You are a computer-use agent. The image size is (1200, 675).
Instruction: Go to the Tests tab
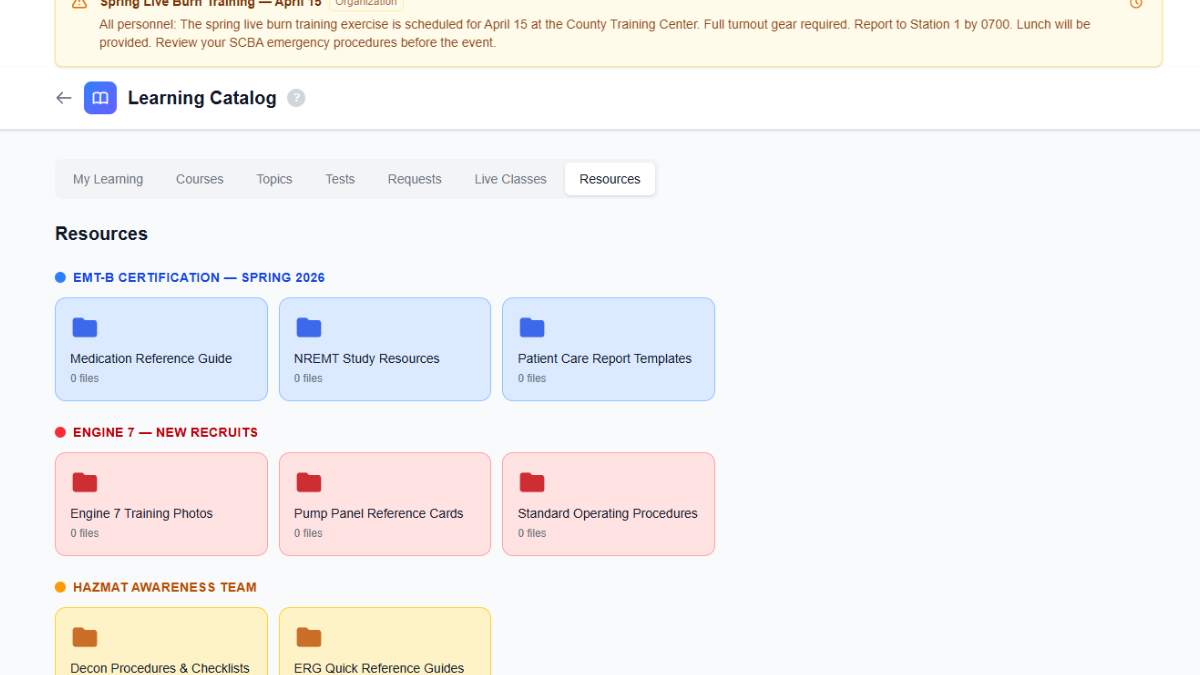click(x=340, y=179)
